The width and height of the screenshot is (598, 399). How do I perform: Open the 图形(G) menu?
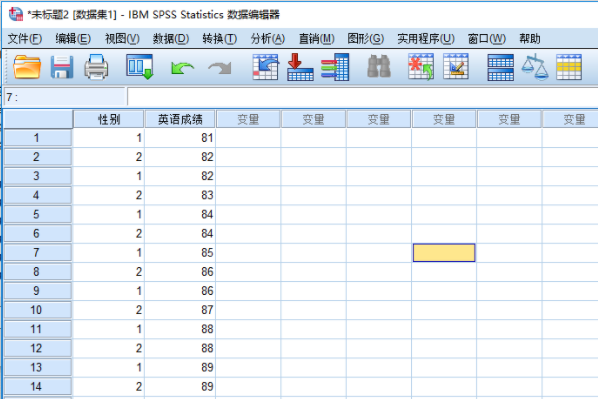(365, 39)
